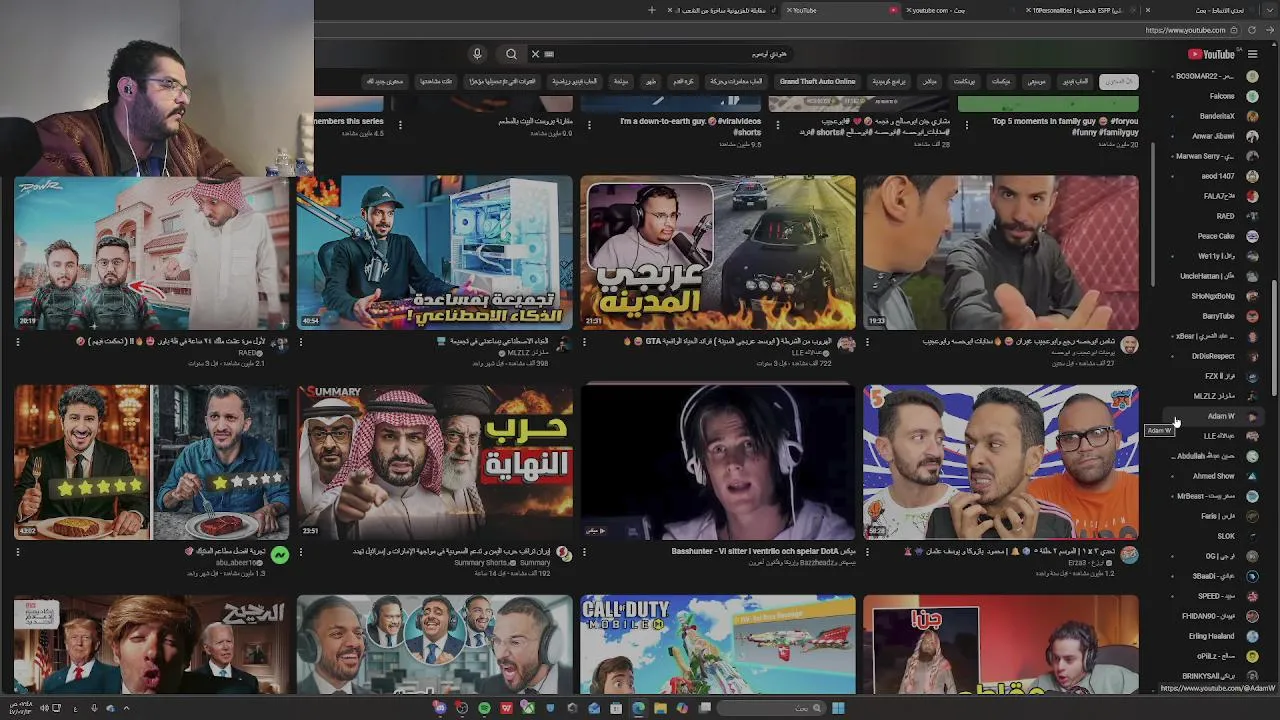
Task: Open SHoNgxBoNg channel in sidebar
Action: [1213, 296]
